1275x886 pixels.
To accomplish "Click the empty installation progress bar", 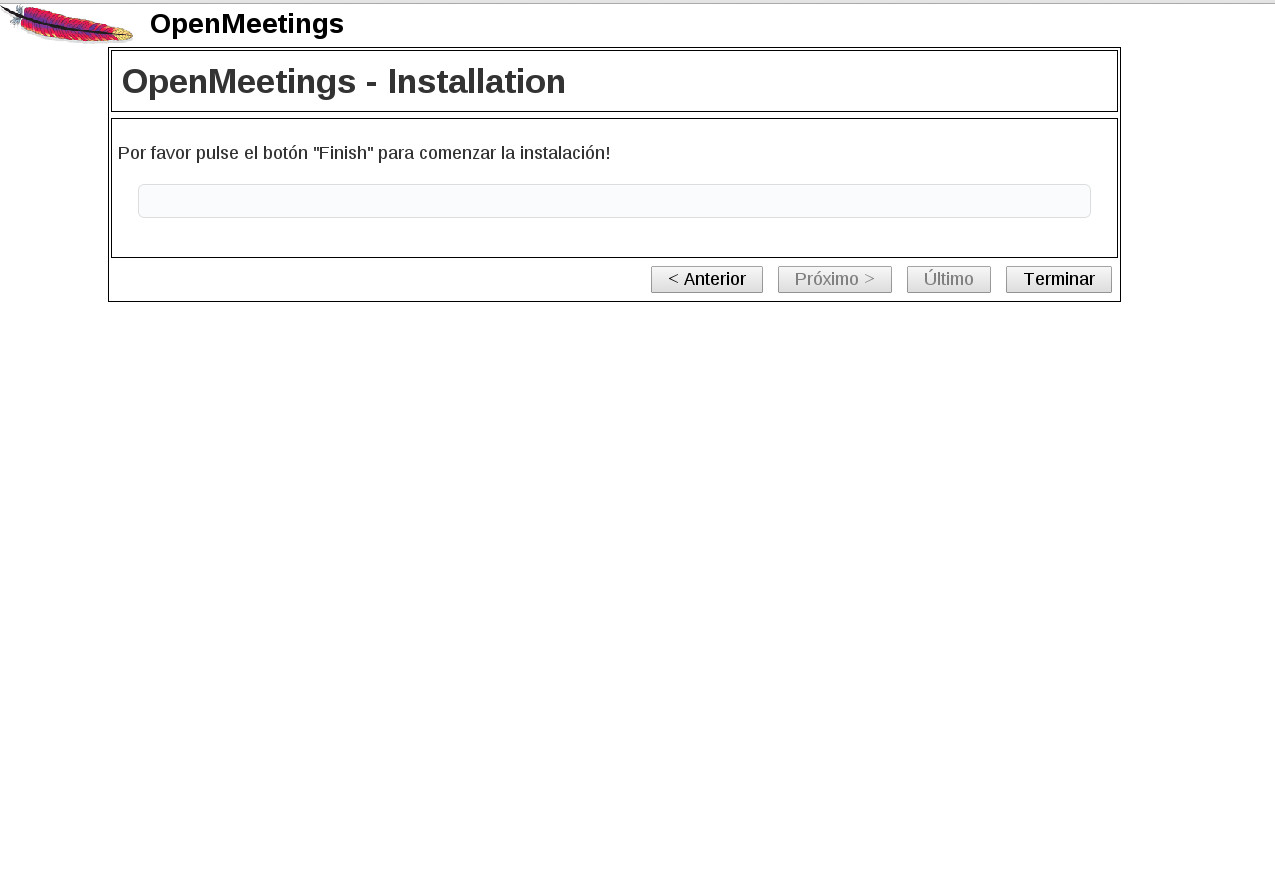I will 614,201.
